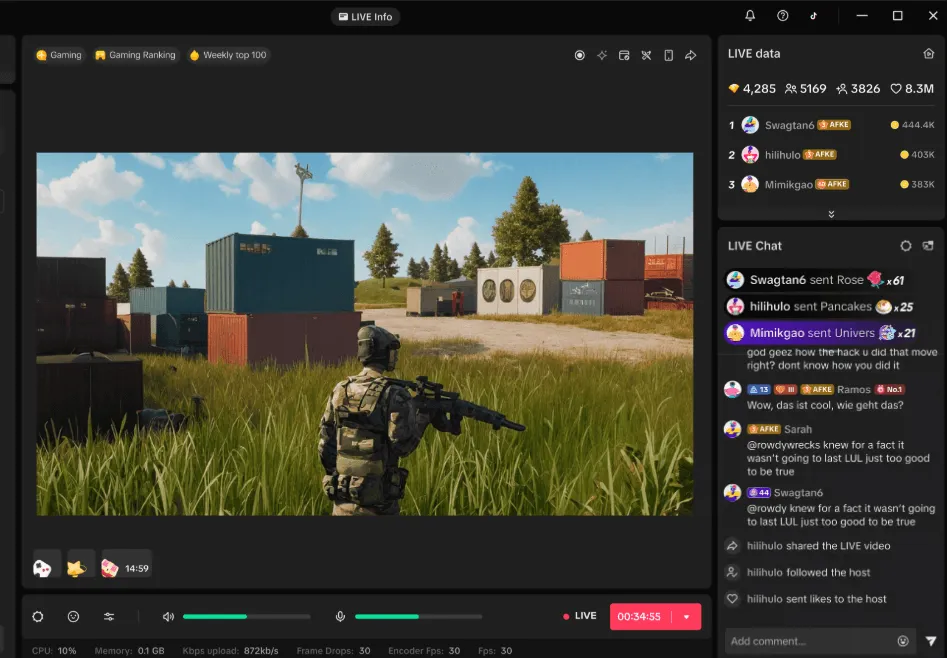Open the help question mark icon
947x658 pixels.
click(783, 16)
